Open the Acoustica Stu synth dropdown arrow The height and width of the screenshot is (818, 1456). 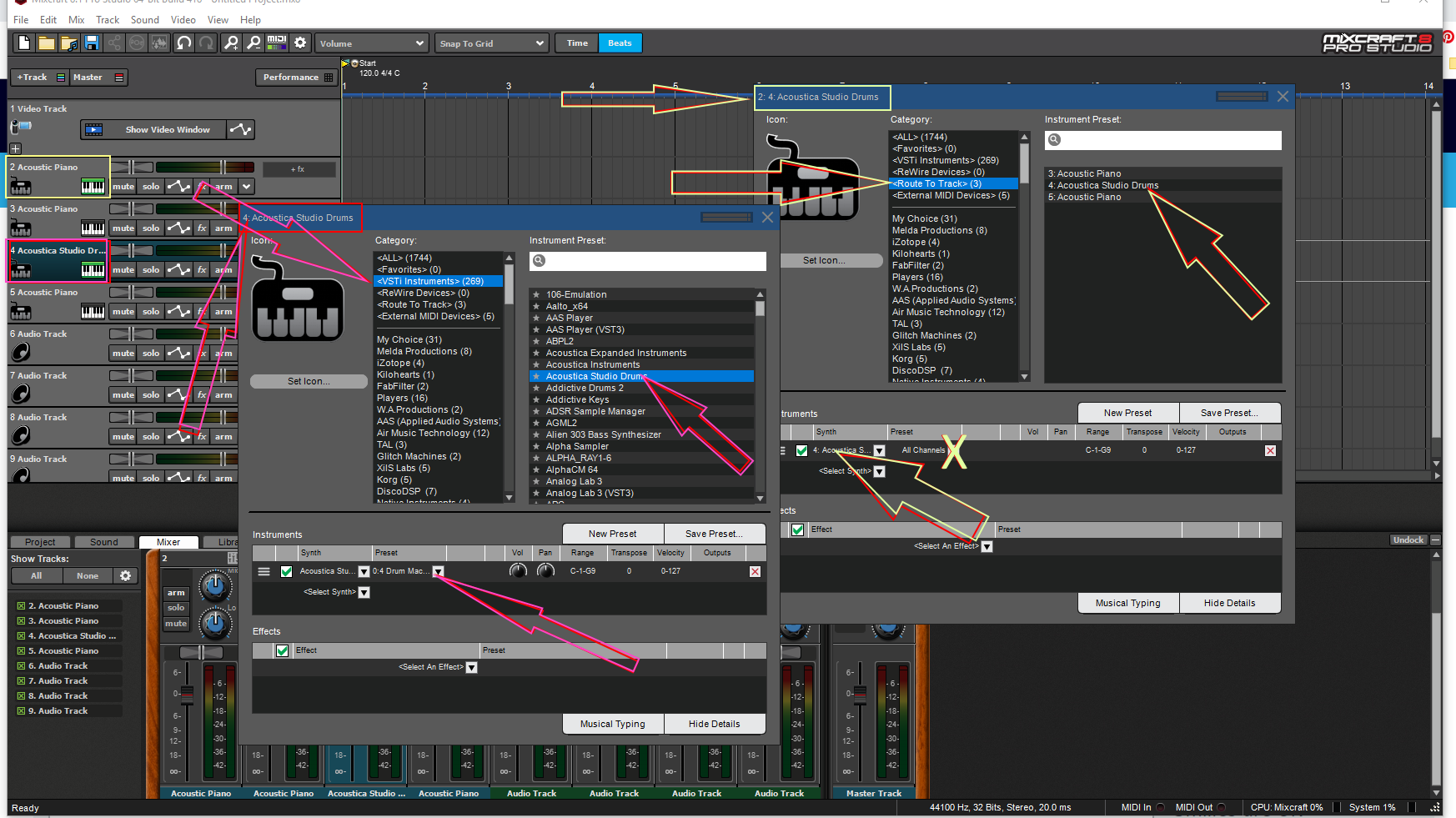[x=364, y=571]
